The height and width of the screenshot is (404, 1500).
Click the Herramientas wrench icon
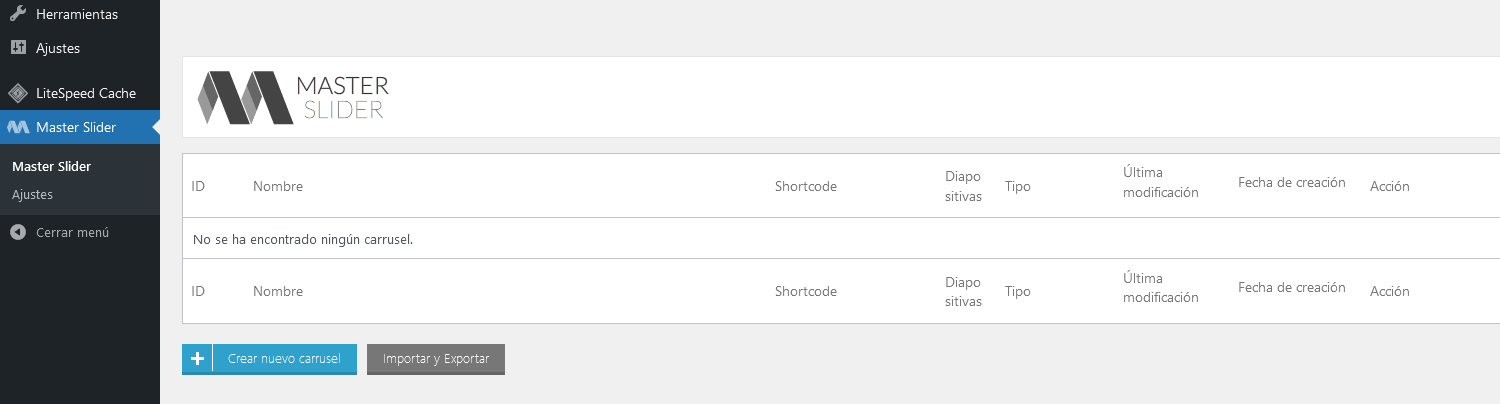(x=18, y=14)
